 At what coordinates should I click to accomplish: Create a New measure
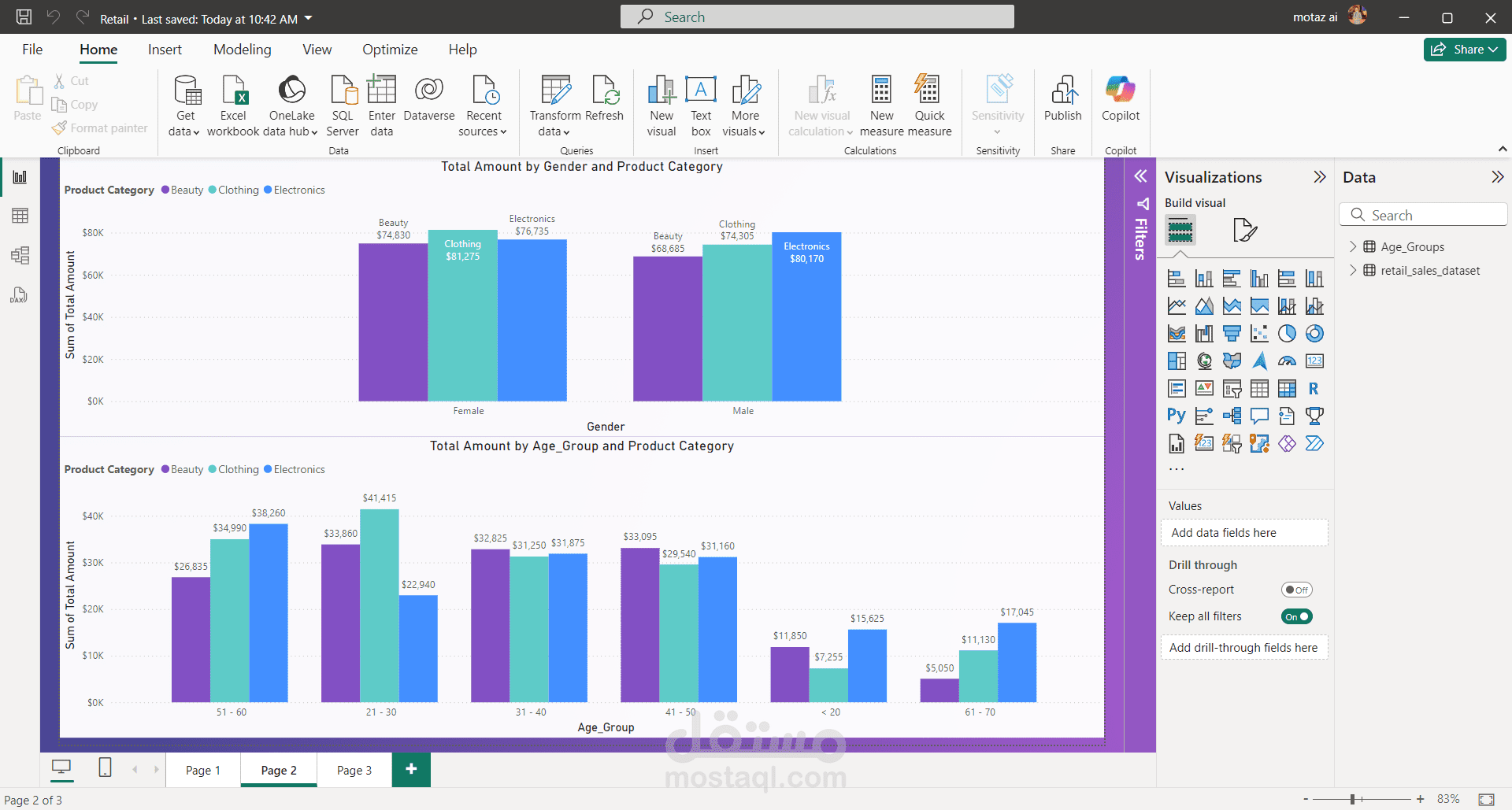click(x=882, y=105)
